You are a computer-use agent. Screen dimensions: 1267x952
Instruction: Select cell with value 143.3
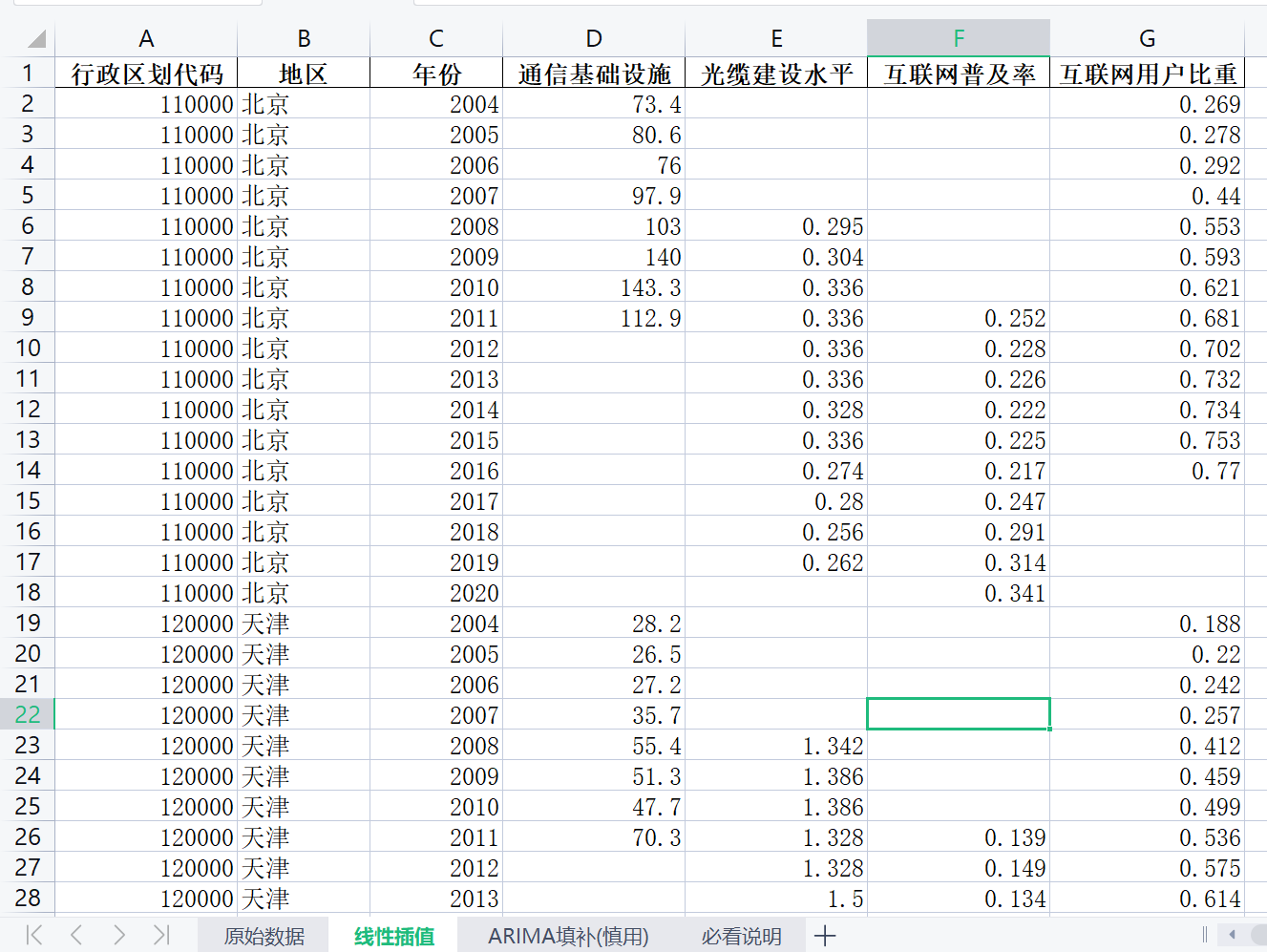click(x=594, y=286)
